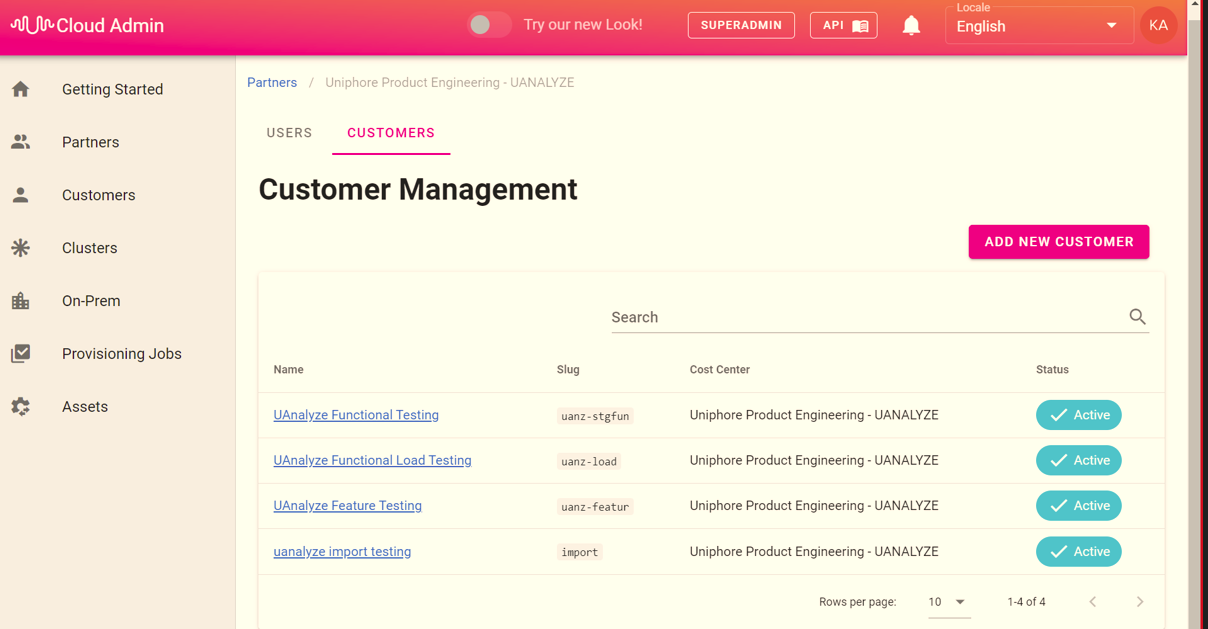Open notifications via the bell icon

[x=911, y=25]
